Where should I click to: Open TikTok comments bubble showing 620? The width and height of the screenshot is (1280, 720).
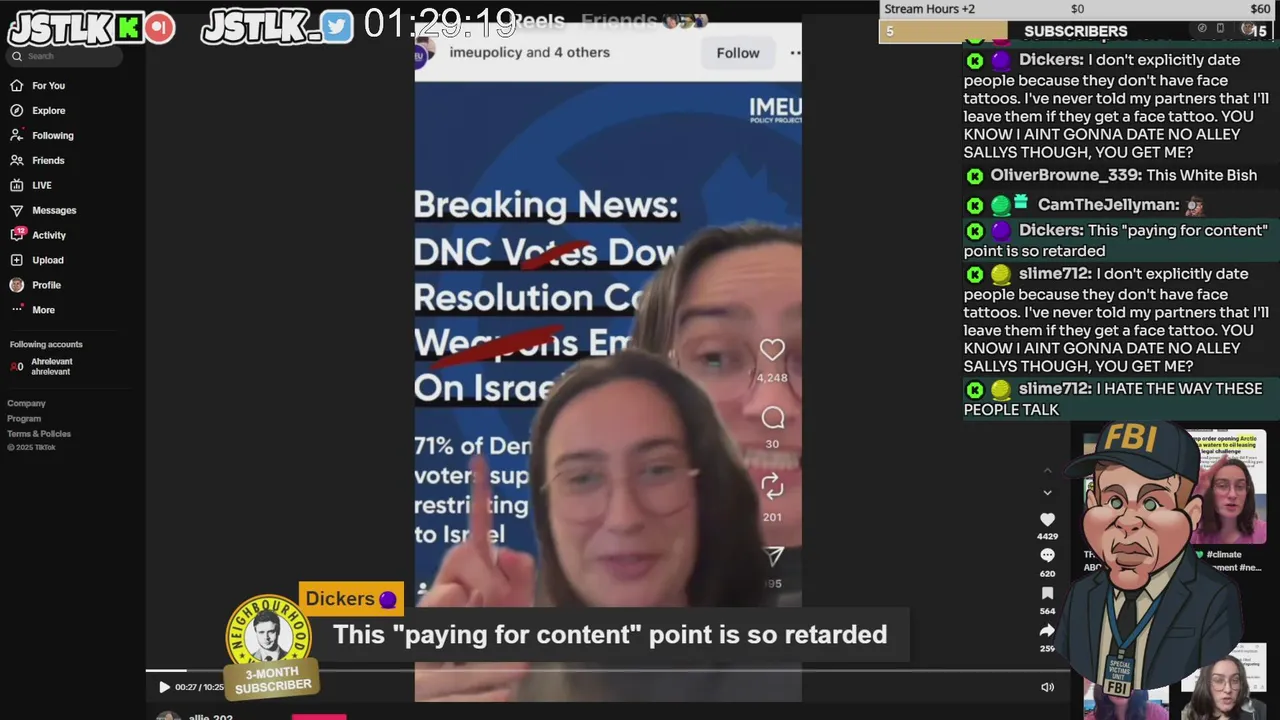(x=1047, y=556)
